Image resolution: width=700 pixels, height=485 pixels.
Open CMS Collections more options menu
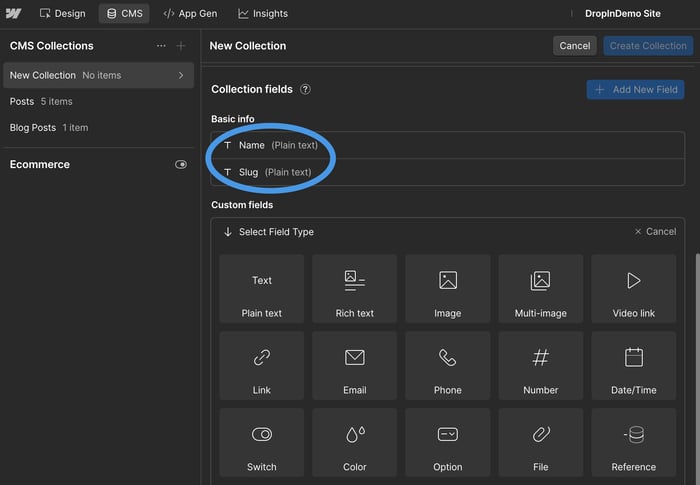click(161, 46)
